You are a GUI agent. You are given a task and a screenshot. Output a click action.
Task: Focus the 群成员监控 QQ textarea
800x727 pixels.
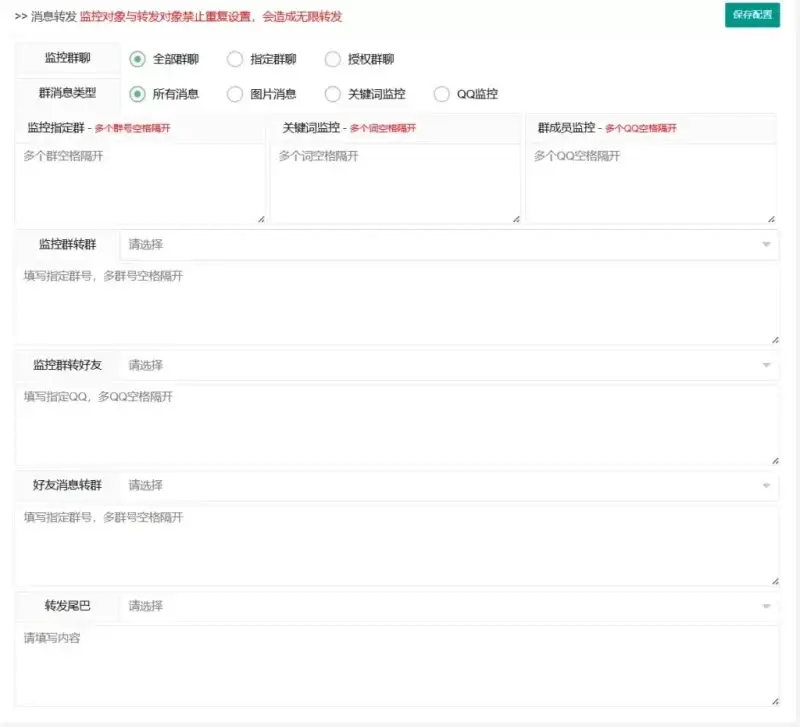click(x=651, y=184)
